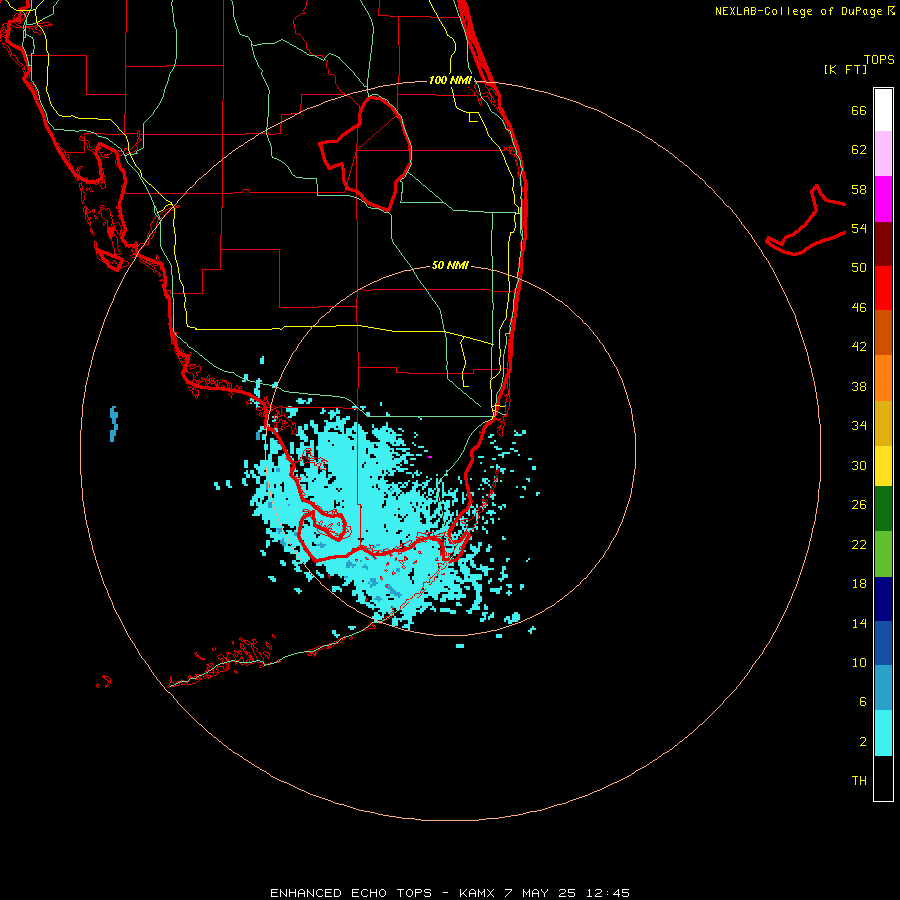Click the legend value 10
The image size is (900, 900).
859,662
